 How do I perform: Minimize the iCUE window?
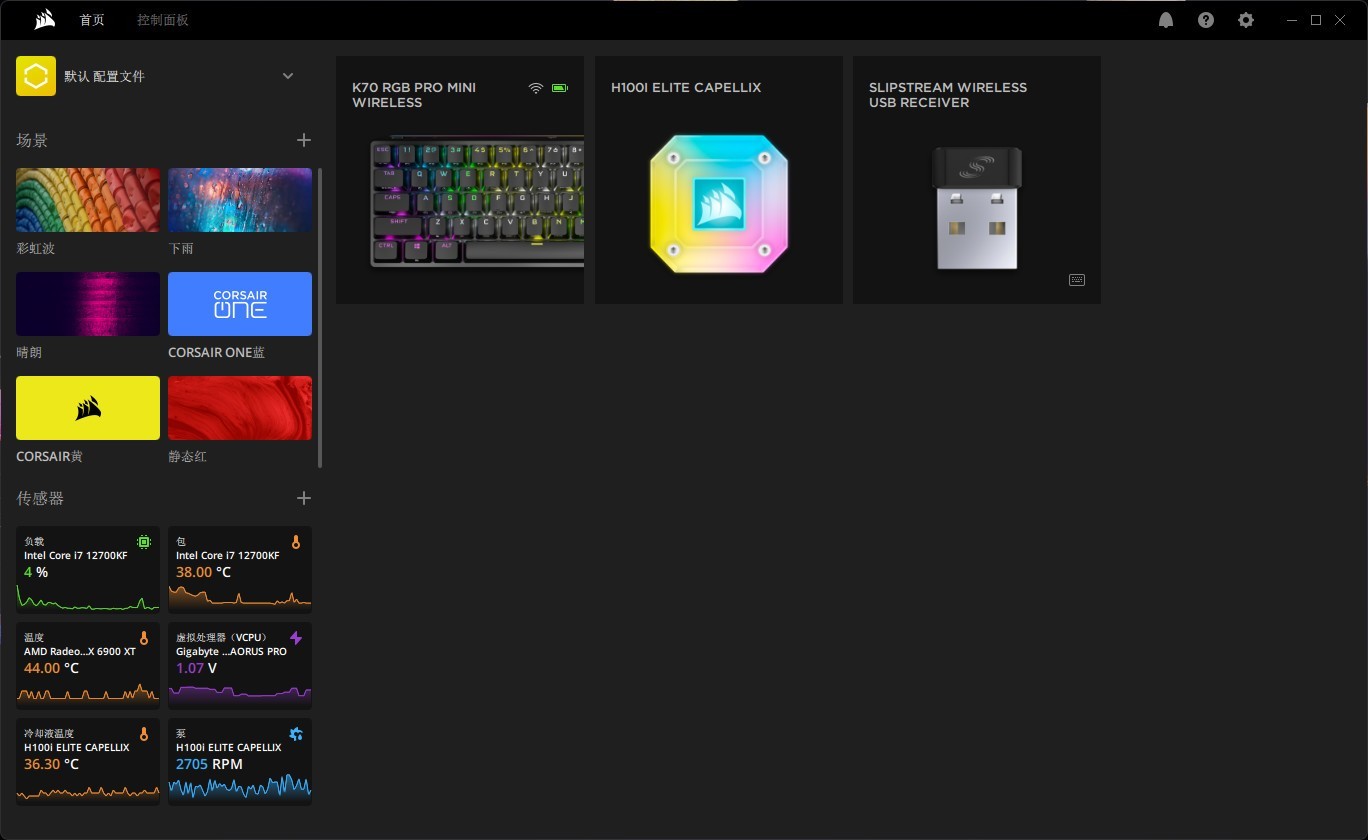point(1292,20)
